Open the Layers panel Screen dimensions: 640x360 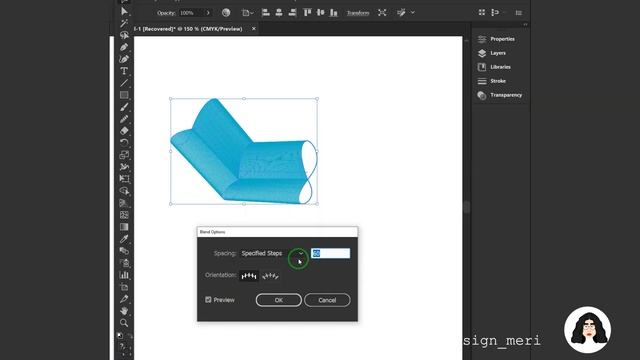[x=492, y=53]
